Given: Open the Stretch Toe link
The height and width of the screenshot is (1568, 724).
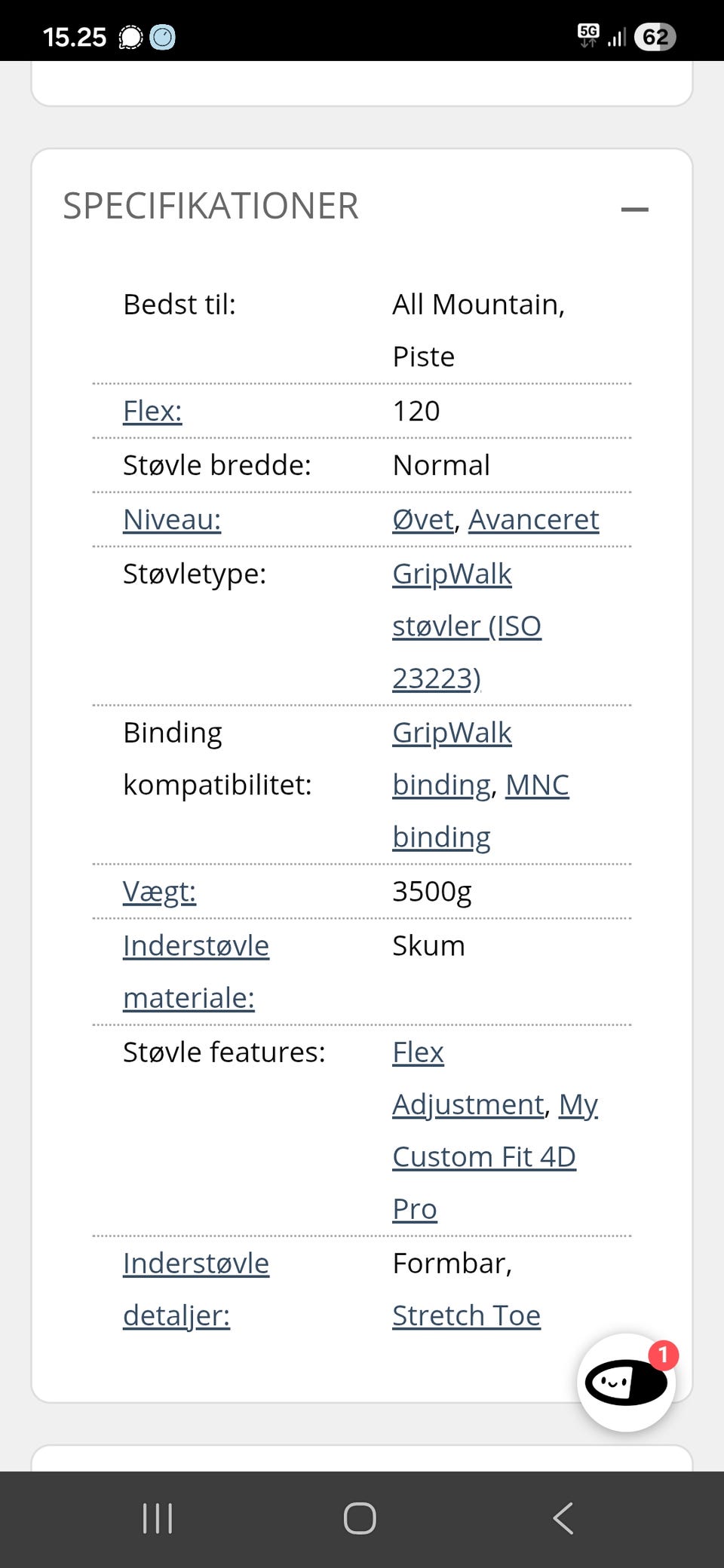Looking at the screenshot, I should tap(466, 1315).
